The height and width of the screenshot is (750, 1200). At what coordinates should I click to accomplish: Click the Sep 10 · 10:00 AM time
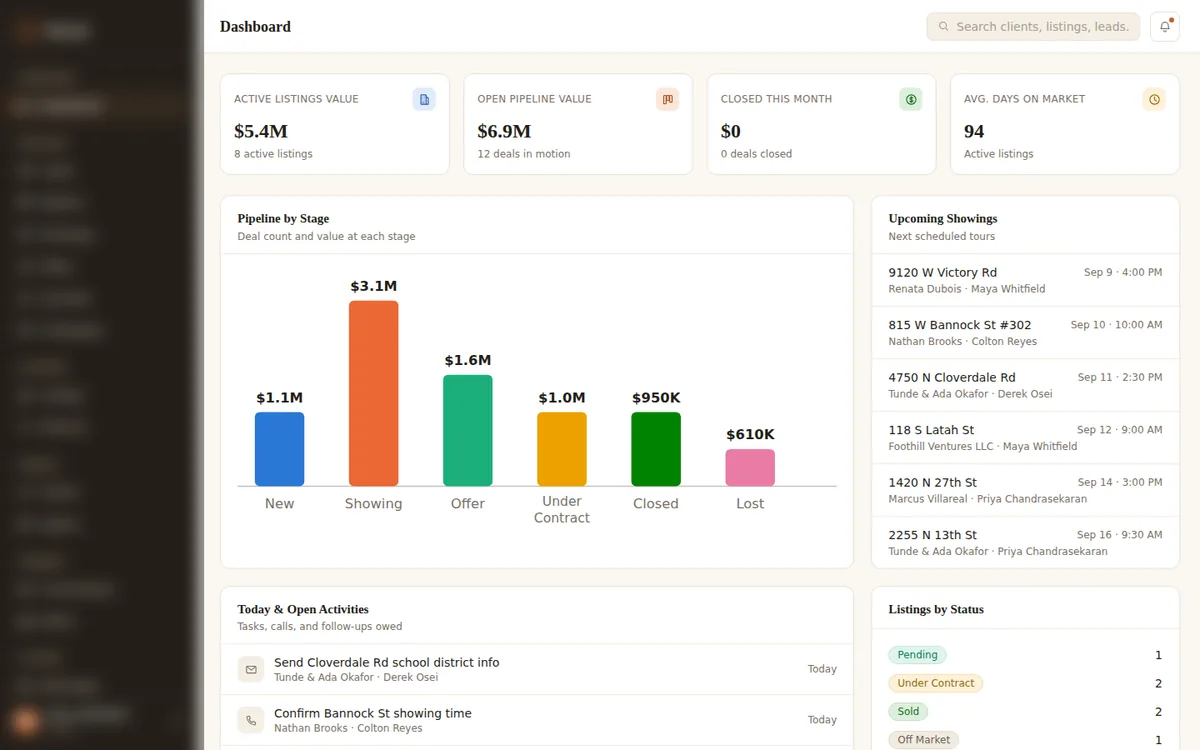[1116, 325]
